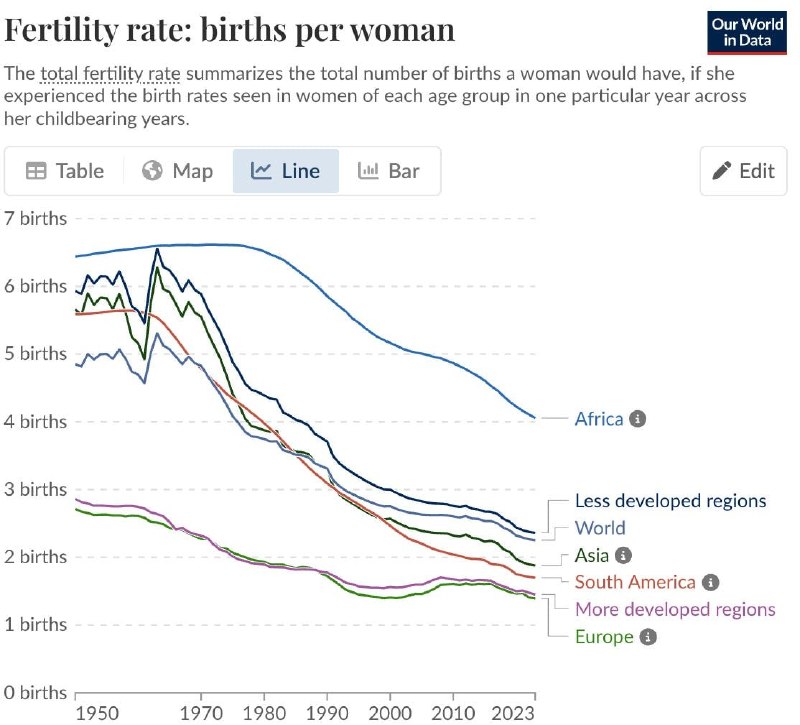
Task: Select the World legend label
Action: tap(600, 528)
